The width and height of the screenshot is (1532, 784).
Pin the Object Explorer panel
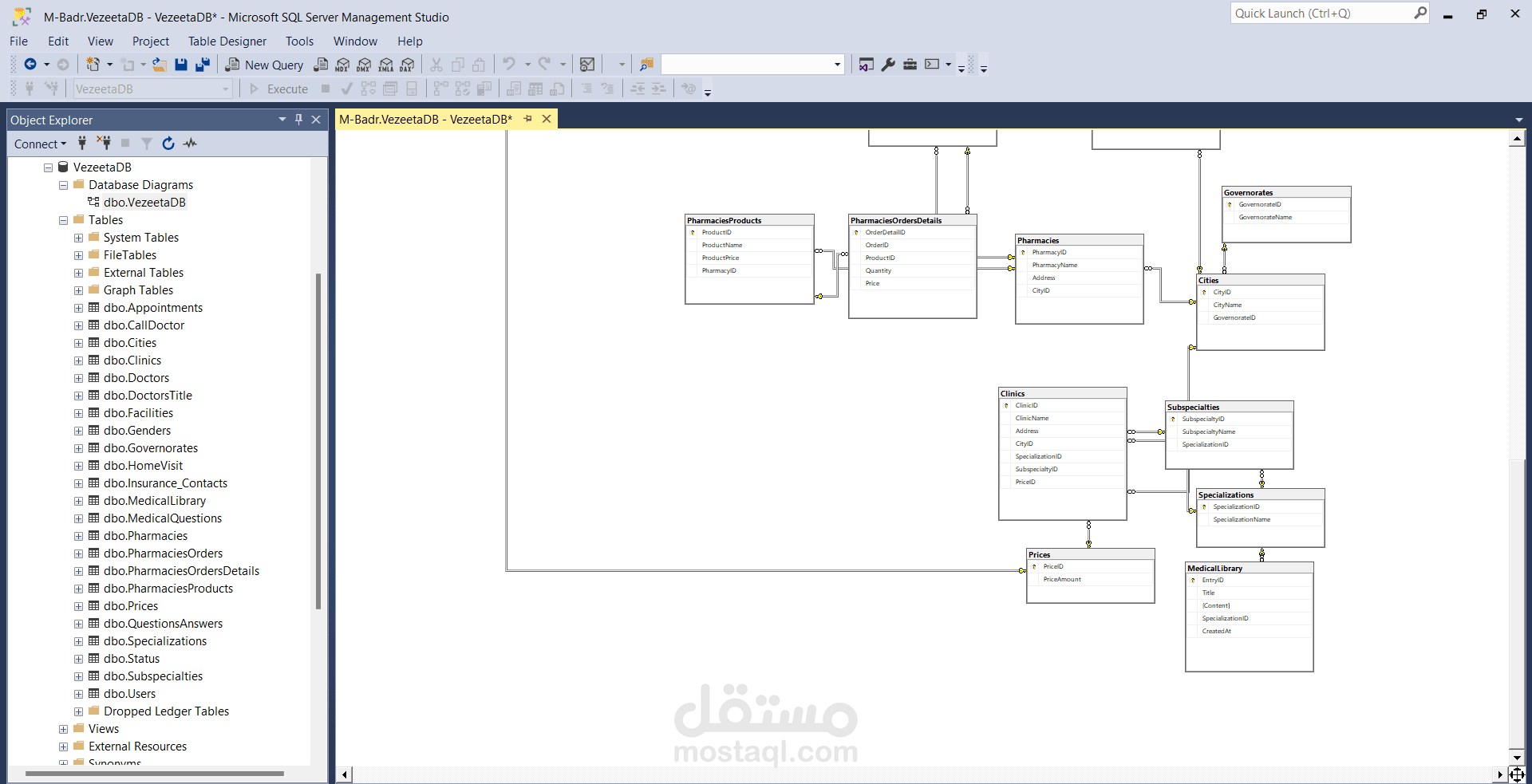pos(299,120)
